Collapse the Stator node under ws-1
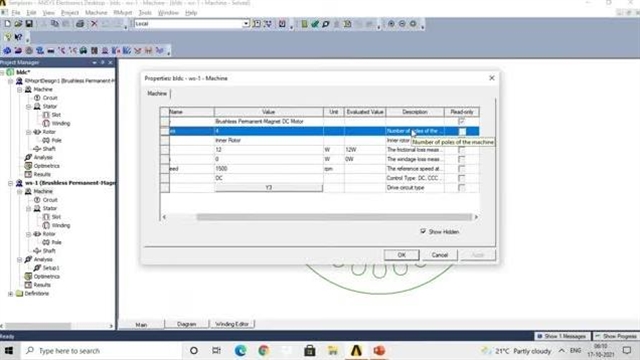 pyautogui.click(x=29, y=209)
